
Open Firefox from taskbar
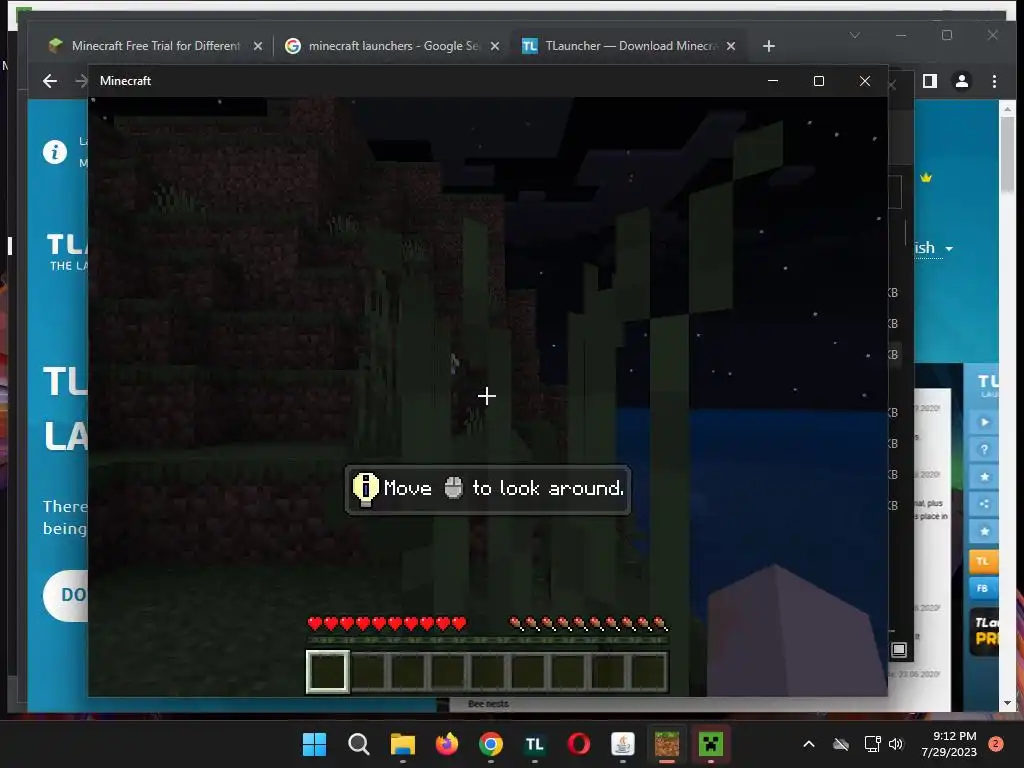click(447, 744)
